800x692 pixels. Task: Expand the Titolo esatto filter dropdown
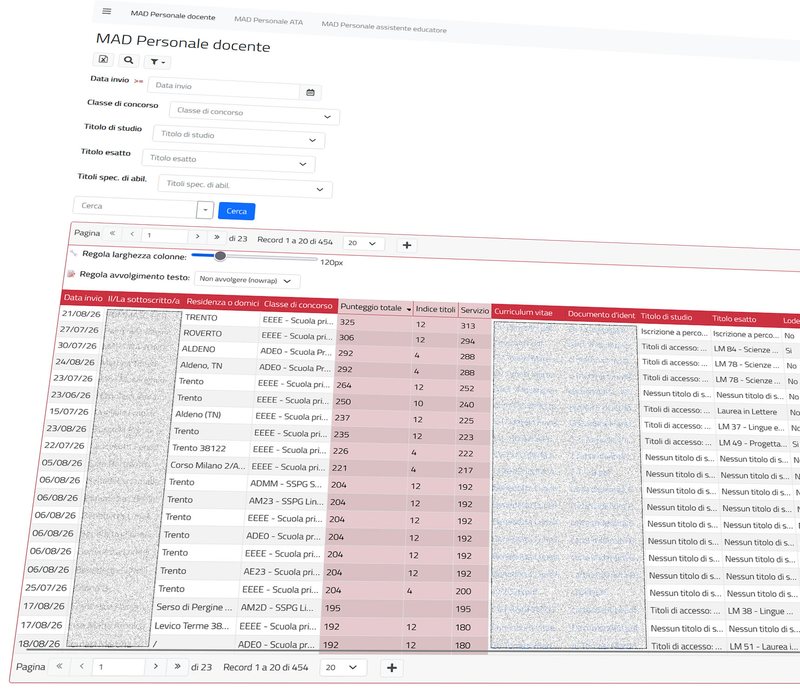303,164
